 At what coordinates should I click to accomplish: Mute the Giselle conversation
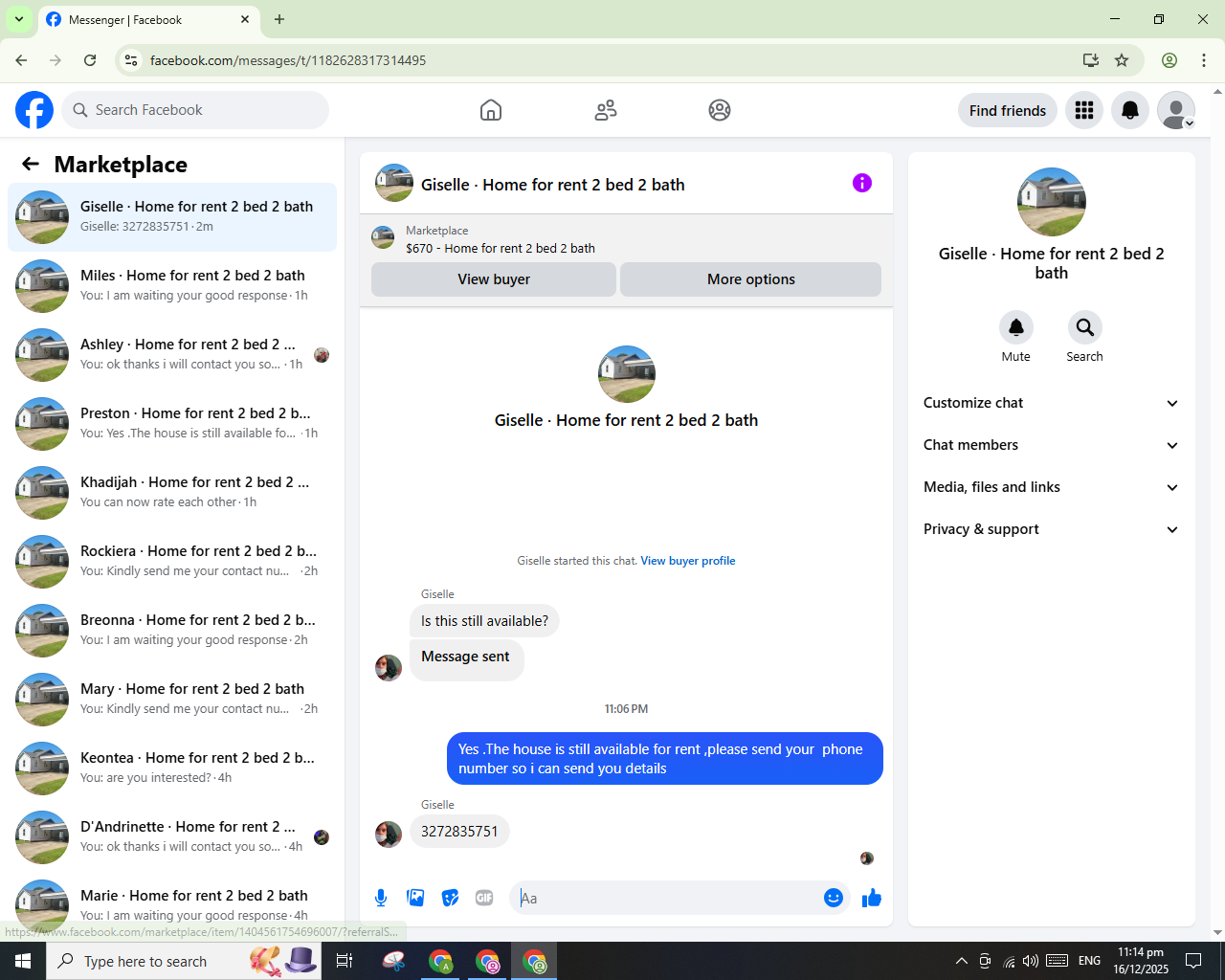point(1016,327)
